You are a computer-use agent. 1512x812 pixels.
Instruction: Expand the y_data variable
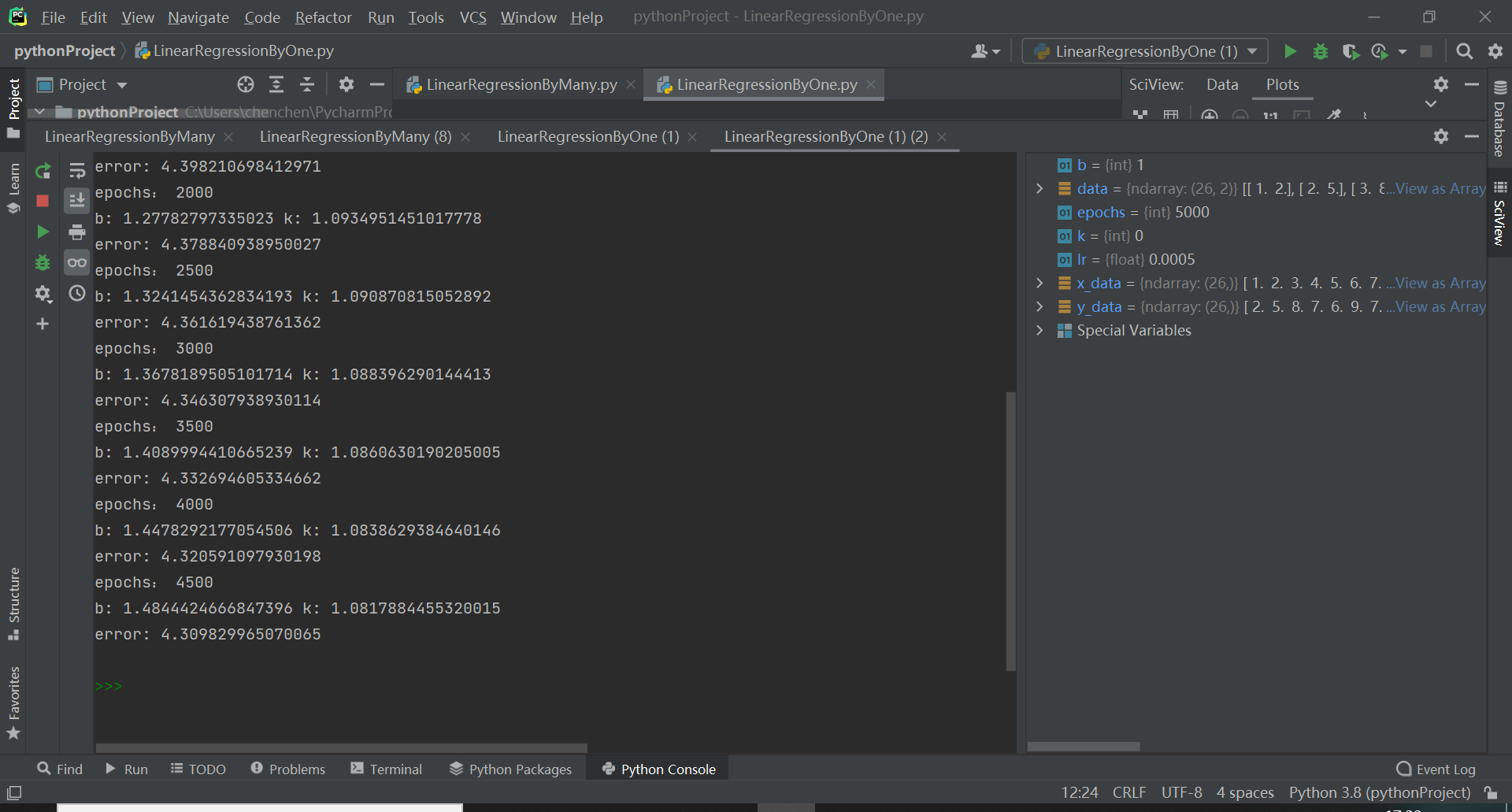tap(1039, 306)
